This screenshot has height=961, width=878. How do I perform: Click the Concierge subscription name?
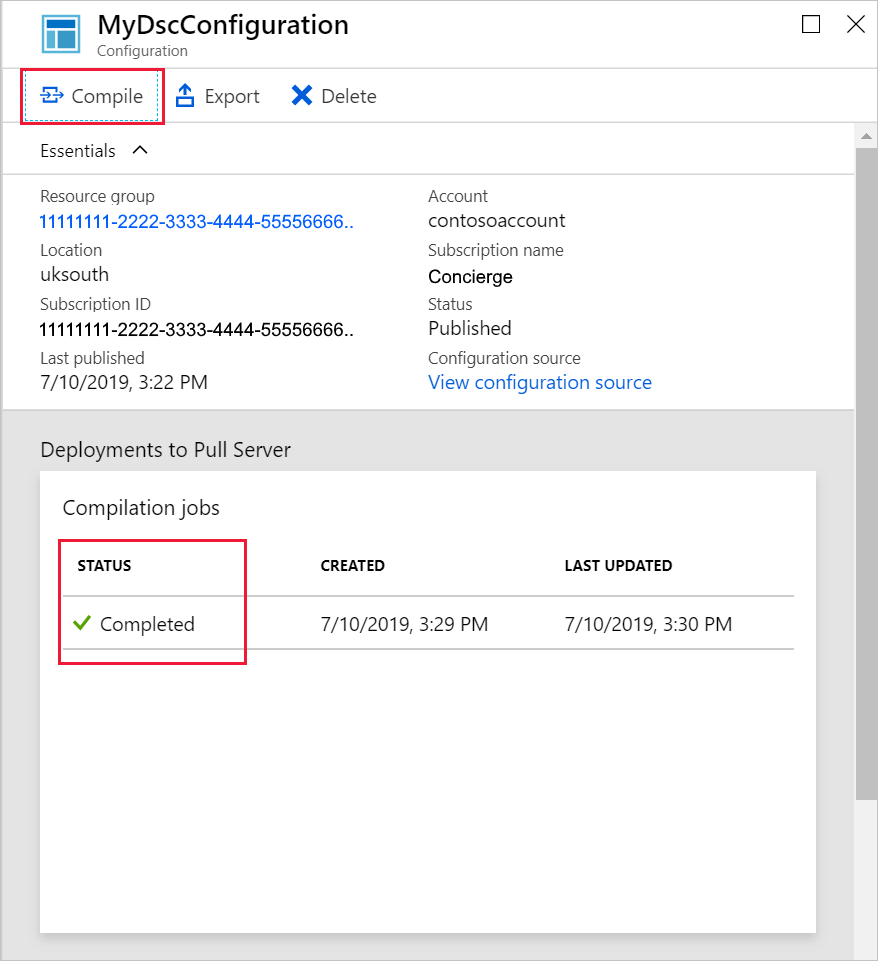471,277
